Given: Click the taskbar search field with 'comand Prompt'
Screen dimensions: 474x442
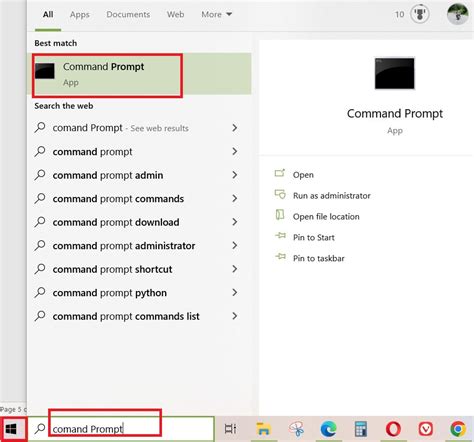Looking at the screenshot, I should (121, 429).
